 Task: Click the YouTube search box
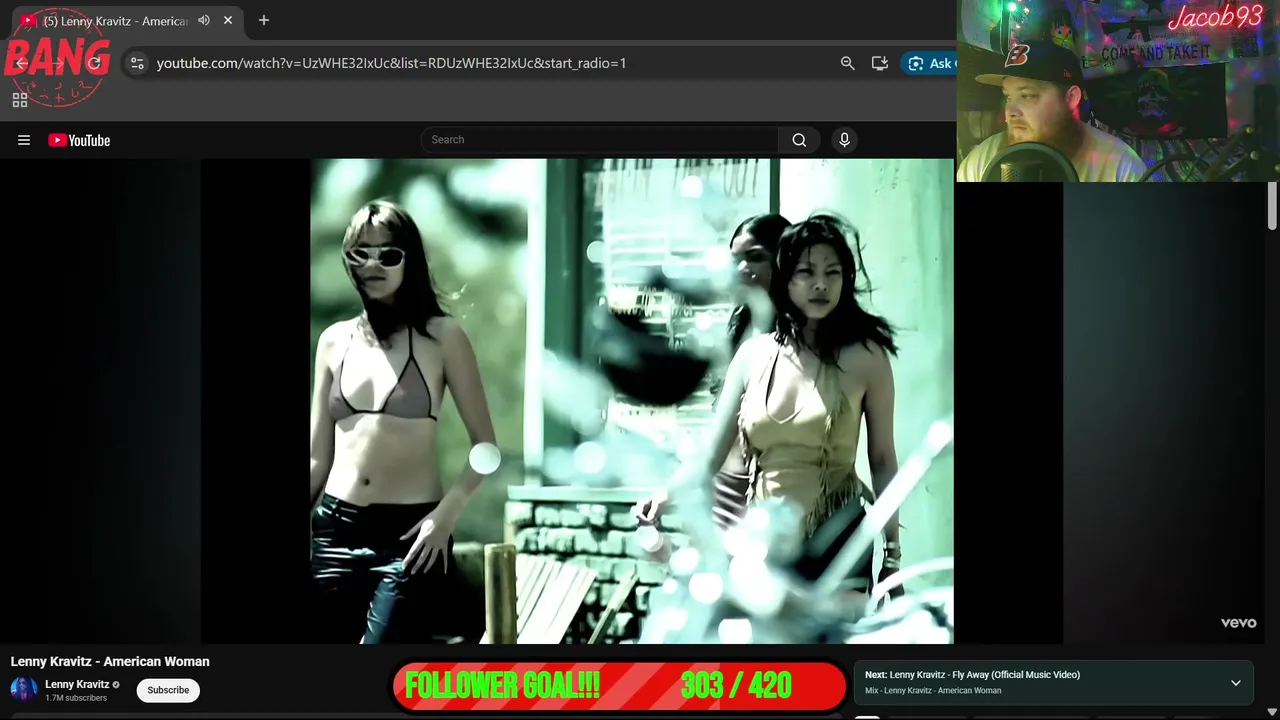coord(599,140)
